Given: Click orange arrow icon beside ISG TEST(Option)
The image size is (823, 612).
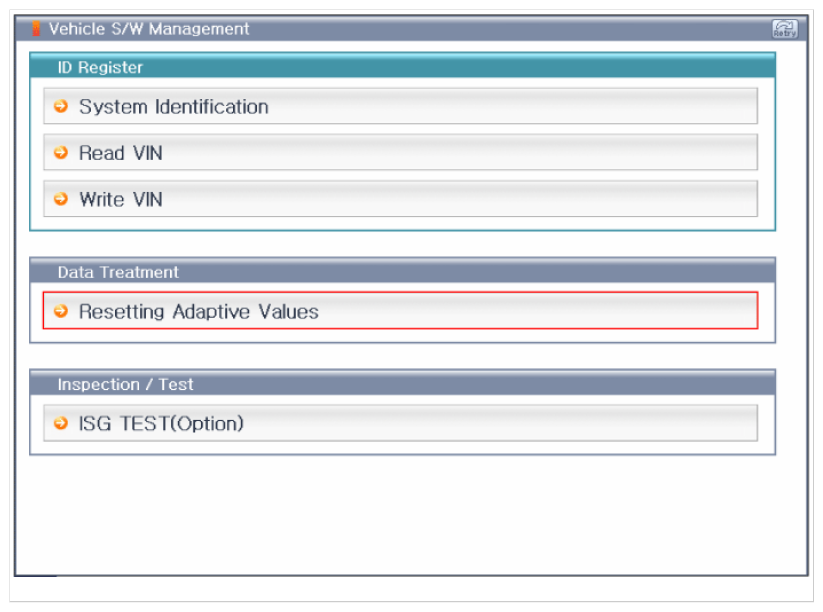Looking at the screenshot, I should coord(61,423).
